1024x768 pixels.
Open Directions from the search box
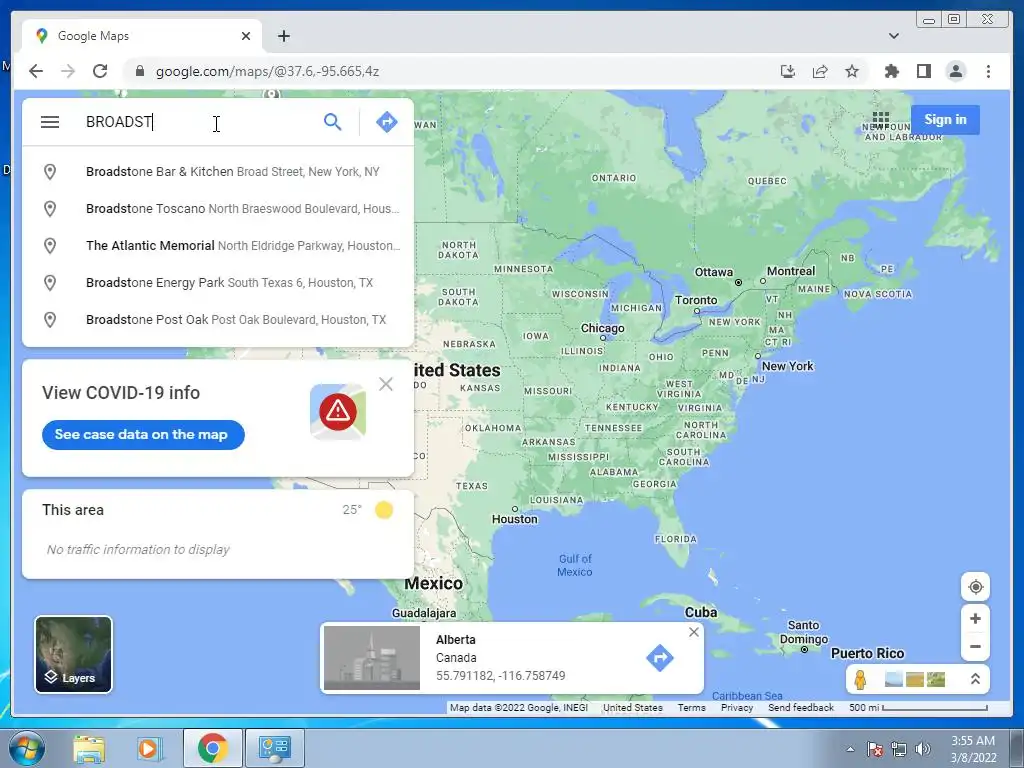coord(387,121)
